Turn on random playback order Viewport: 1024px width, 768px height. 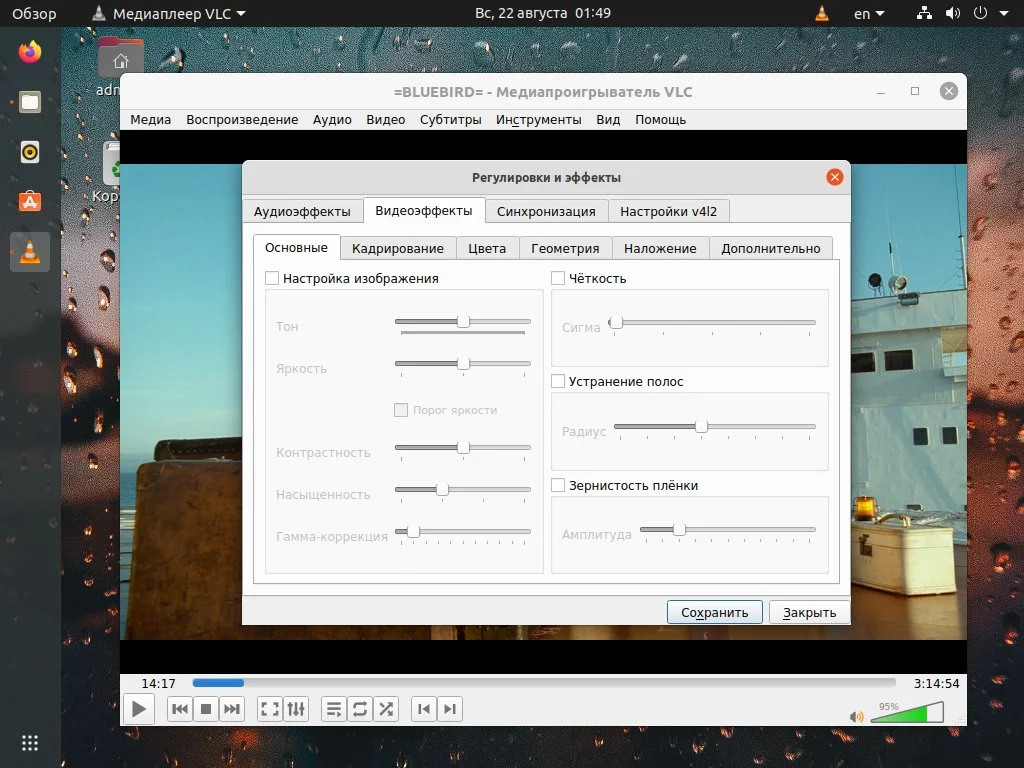(x=386, y=708)
